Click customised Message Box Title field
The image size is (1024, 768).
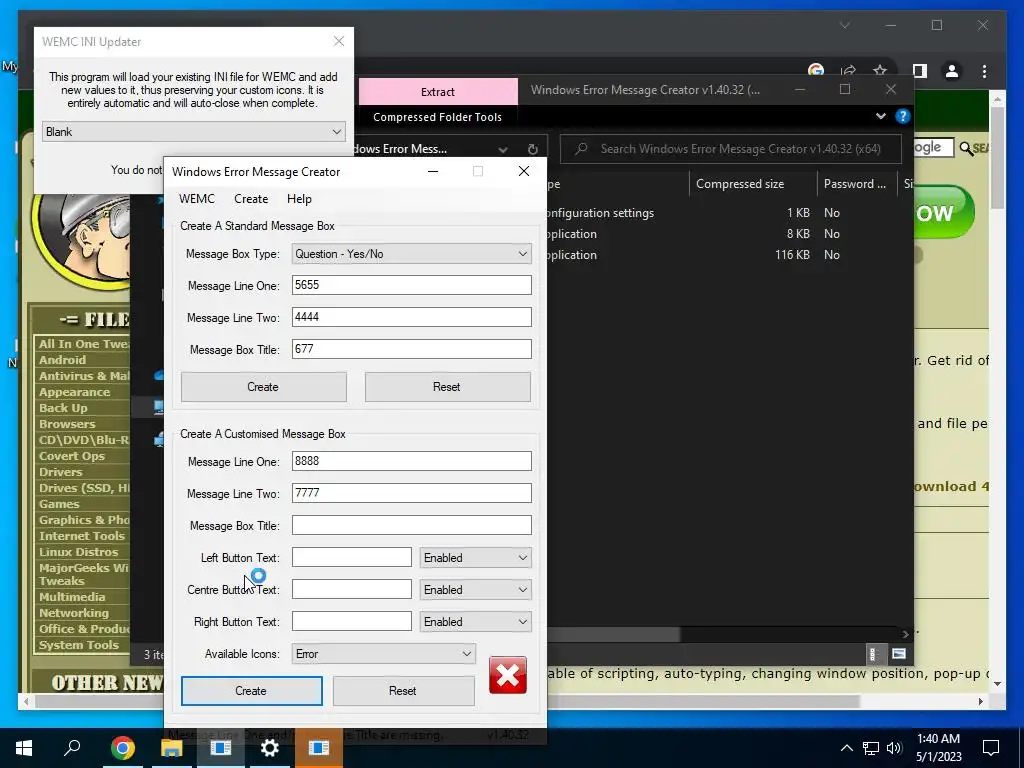tap(411, 525)
